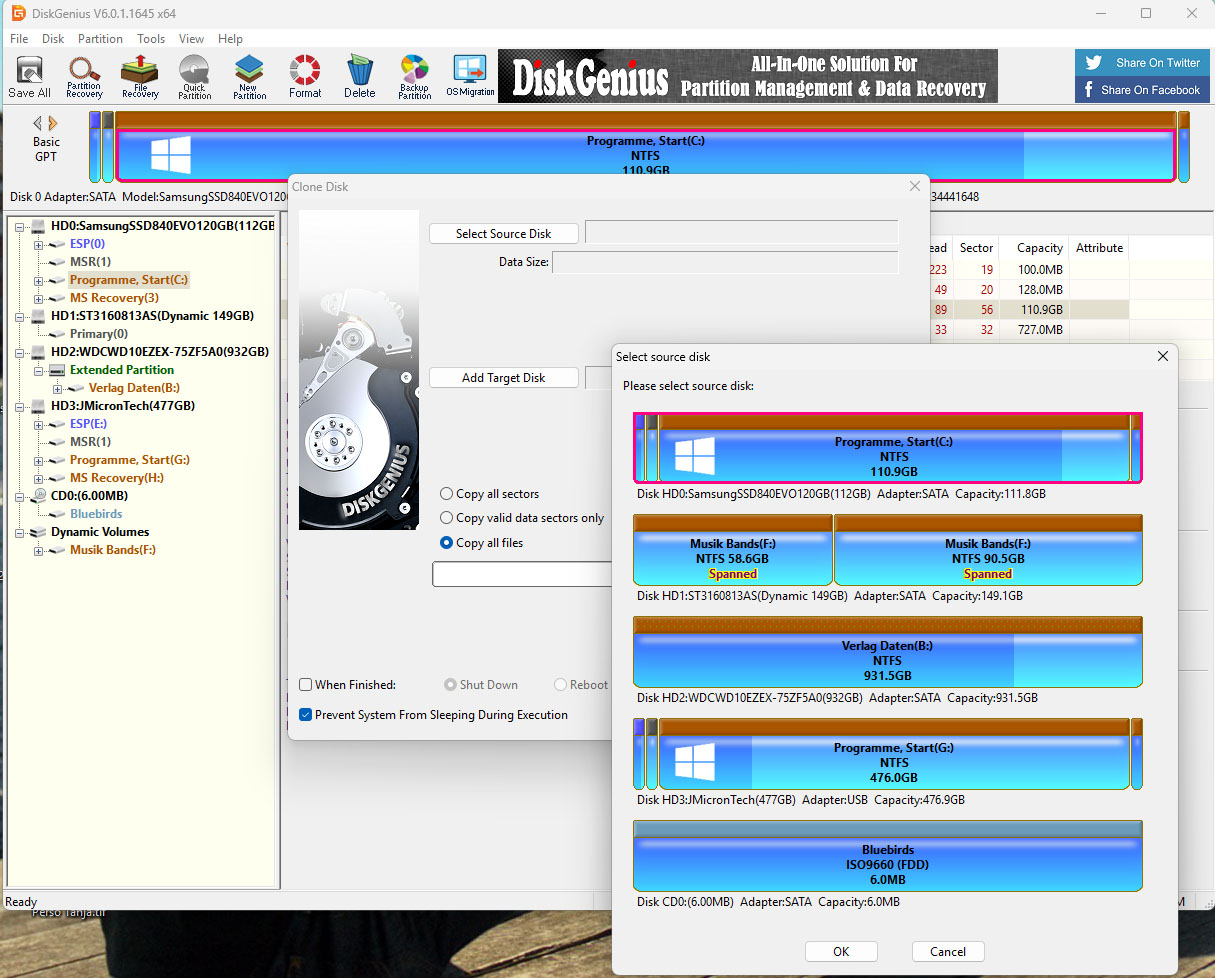Open the Tools menu

tap(151, 39)
